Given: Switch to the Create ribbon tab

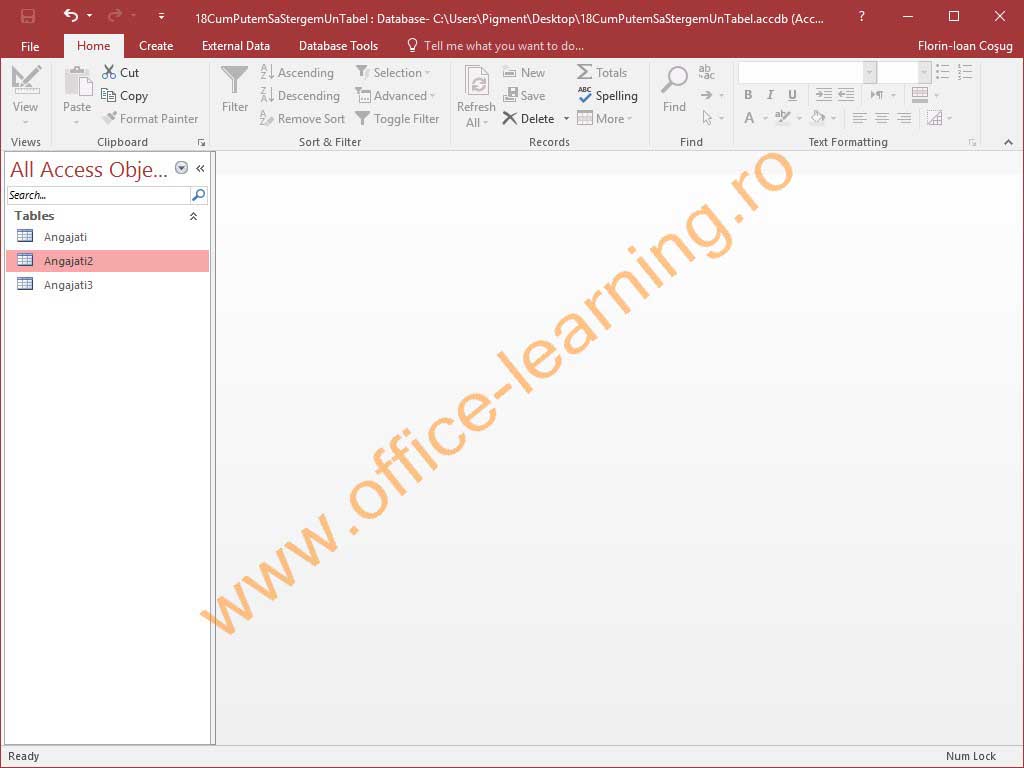Looking at the screenshot, I should point(156,46).
